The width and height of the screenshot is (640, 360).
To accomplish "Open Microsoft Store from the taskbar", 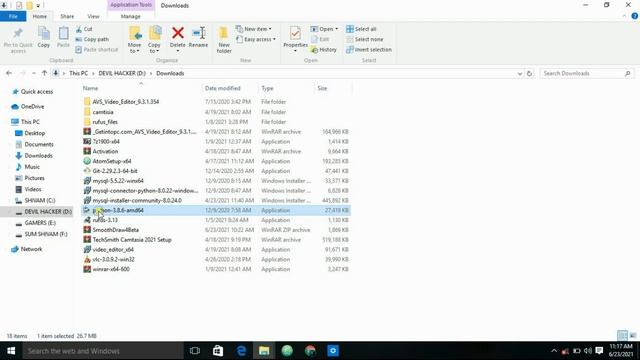I will [218, 351].
